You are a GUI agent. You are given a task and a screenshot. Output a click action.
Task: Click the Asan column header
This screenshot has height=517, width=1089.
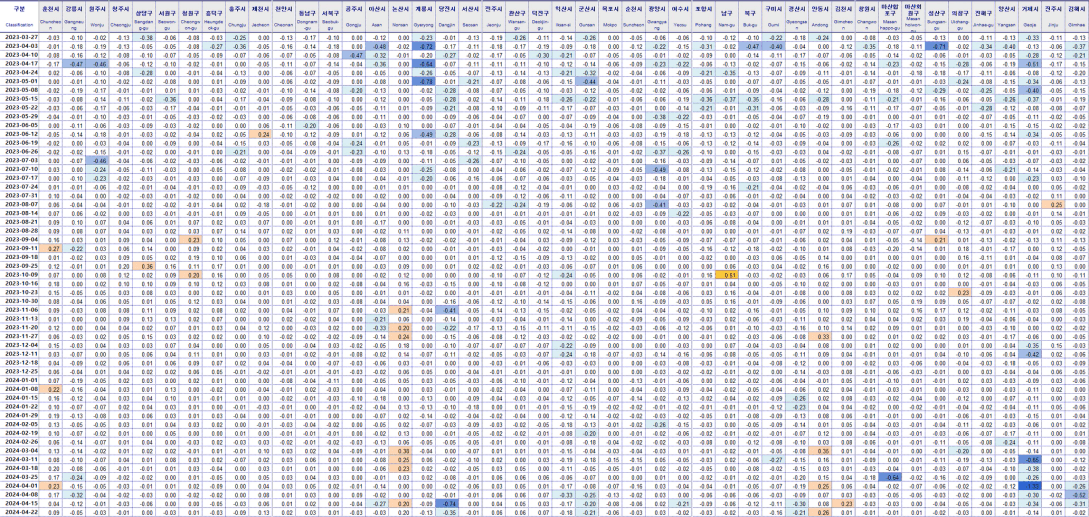click(x=378, y=17)
